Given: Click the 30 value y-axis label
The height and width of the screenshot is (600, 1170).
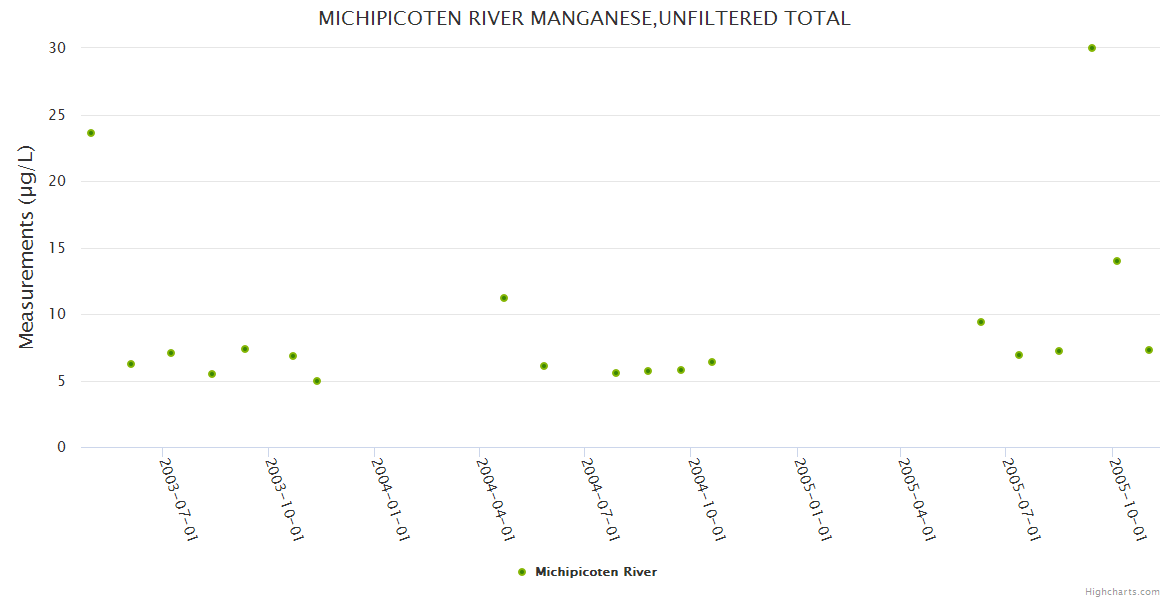Looking at the screenshot, I should pyautogui.click(x=59, y=48).
